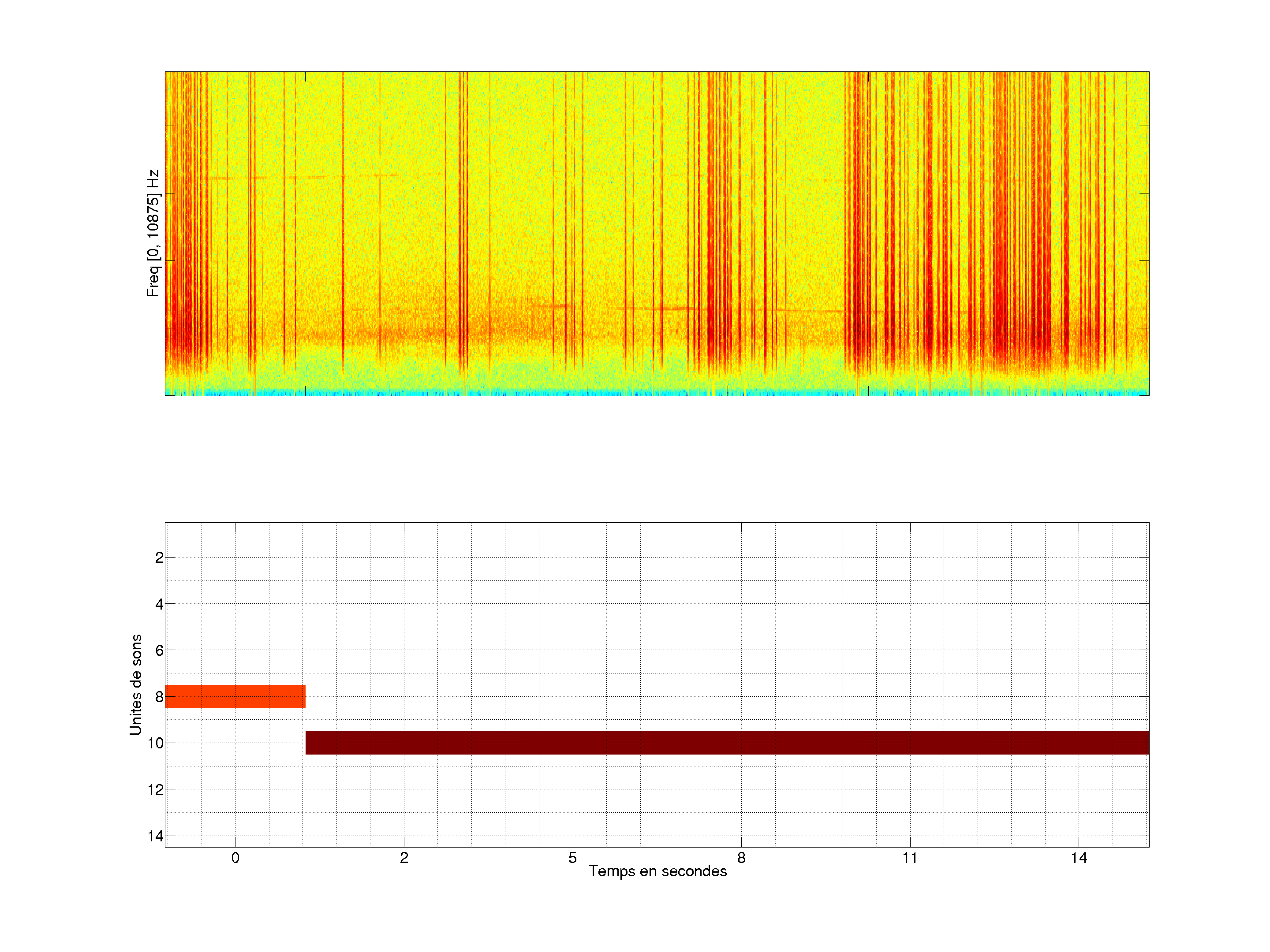Viewport: 1270px width, 952px height.
Task: Click the y-axis tick label 14 on units plot
Action: pos(155,836)
